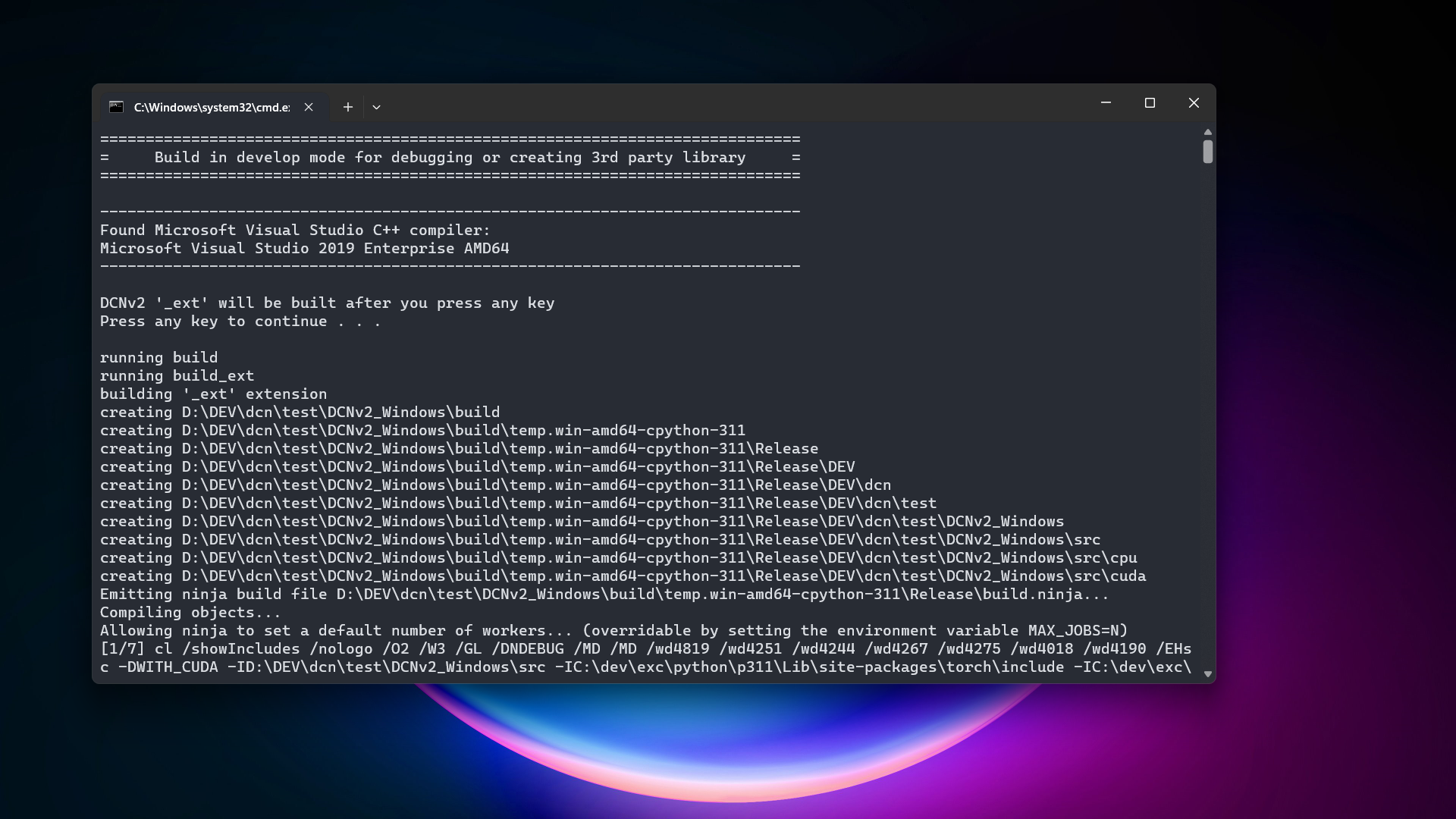The height and width of the screenshot is (819, 1456).
Task: Click the 'Press any key to continue' line
Action: coord(240,321)
